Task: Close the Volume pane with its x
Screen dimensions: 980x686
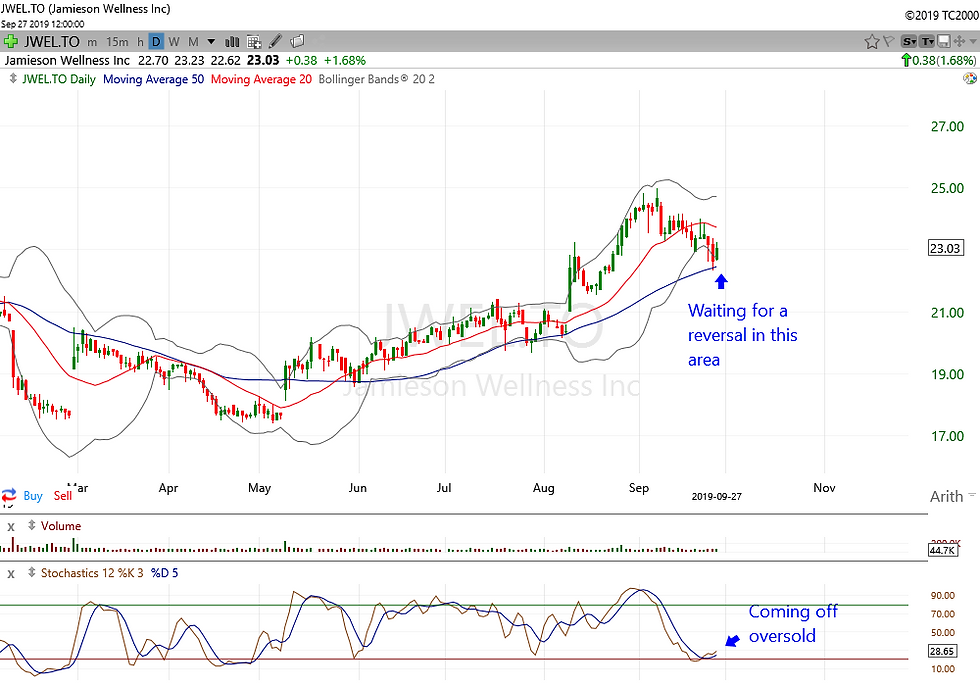Action: 11,527
